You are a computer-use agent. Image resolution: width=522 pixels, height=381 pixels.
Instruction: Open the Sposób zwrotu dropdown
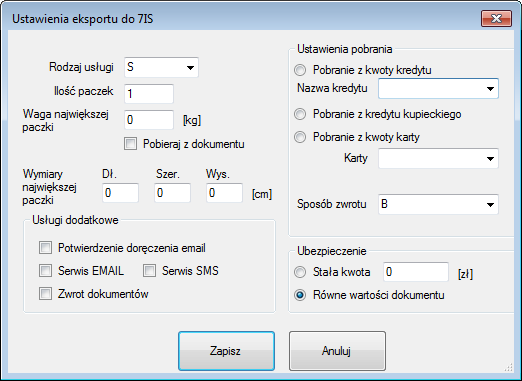[438, 204]
